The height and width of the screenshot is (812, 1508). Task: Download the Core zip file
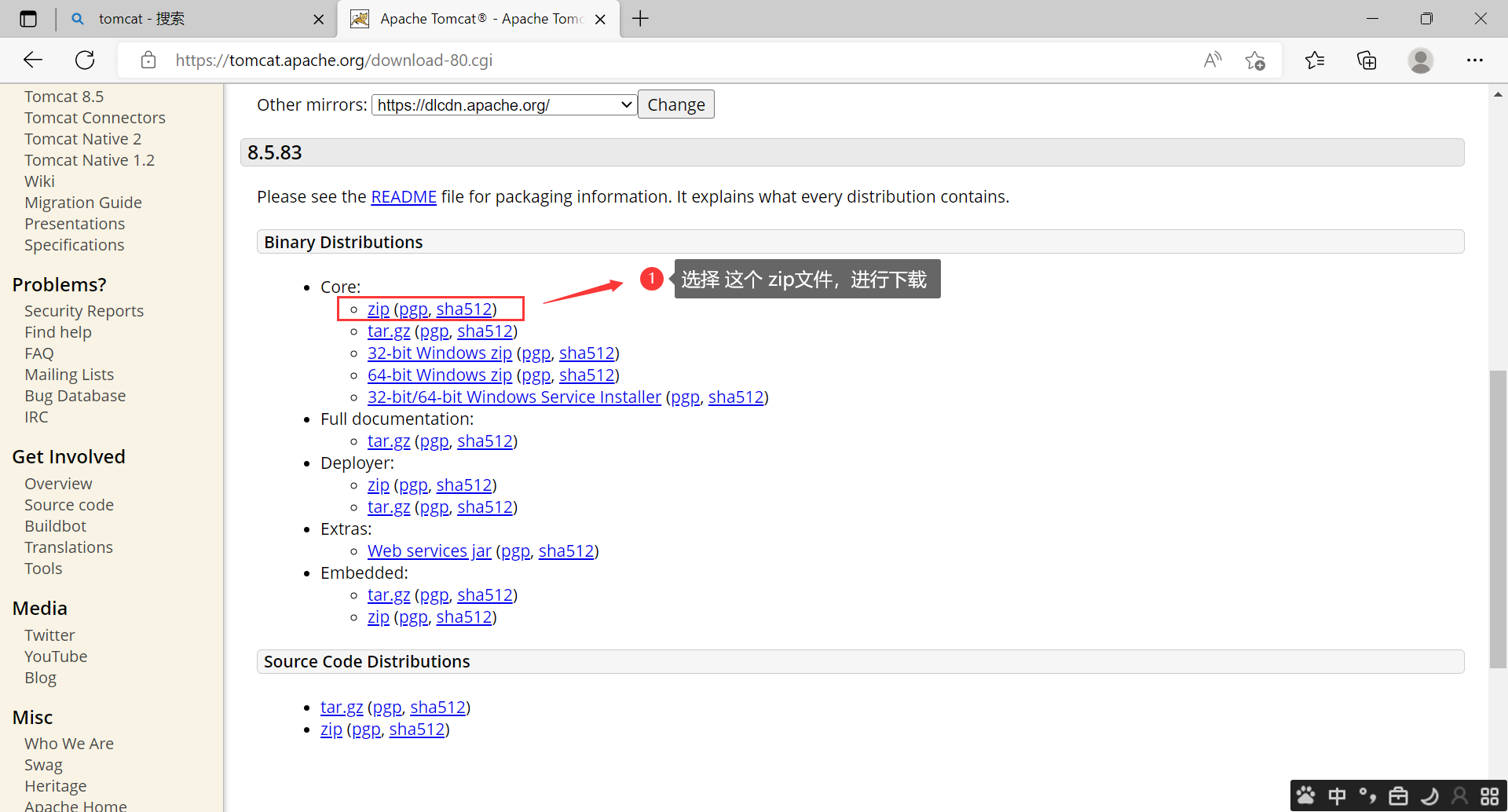379,309
